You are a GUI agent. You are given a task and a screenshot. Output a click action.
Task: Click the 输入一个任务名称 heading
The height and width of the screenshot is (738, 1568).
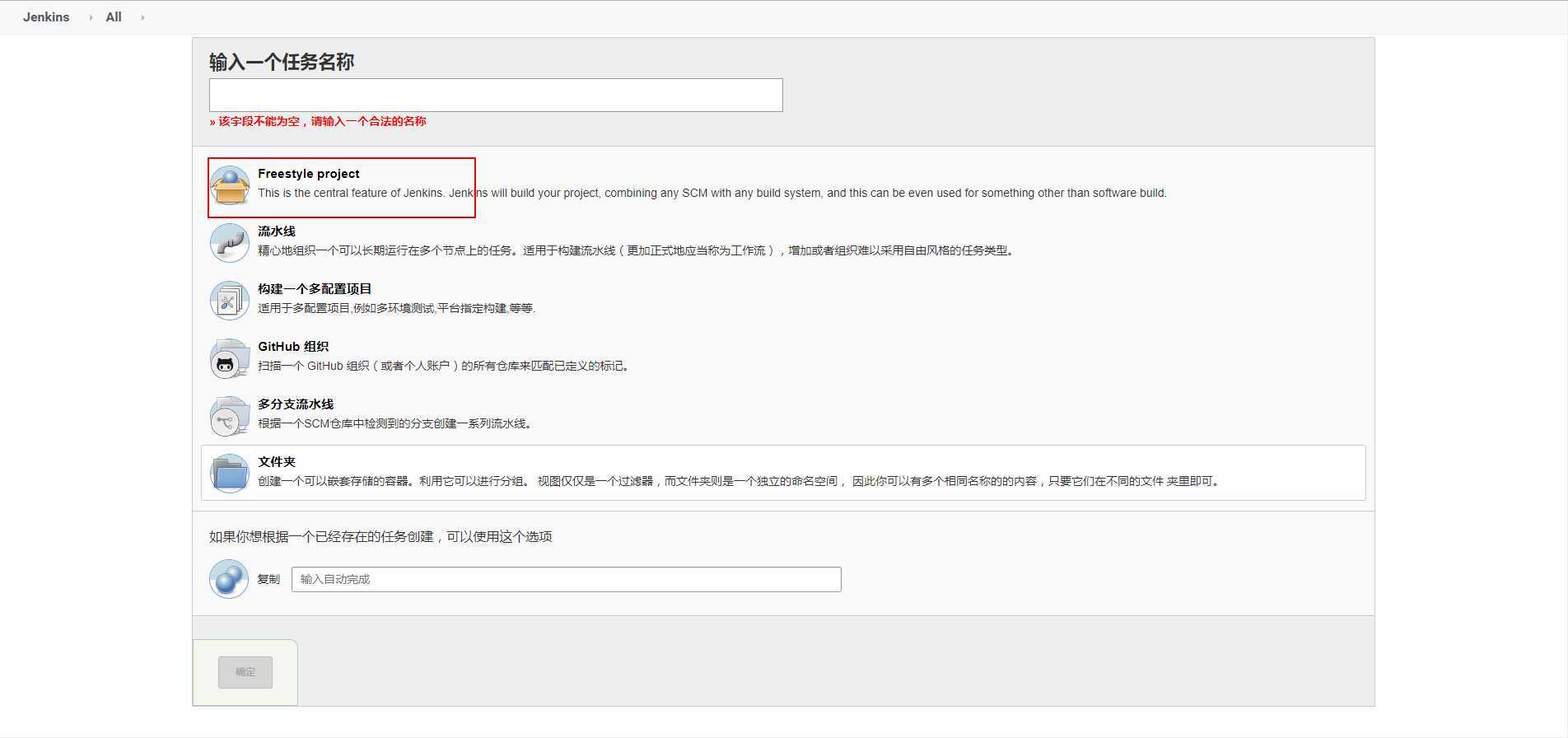(282, 62)
